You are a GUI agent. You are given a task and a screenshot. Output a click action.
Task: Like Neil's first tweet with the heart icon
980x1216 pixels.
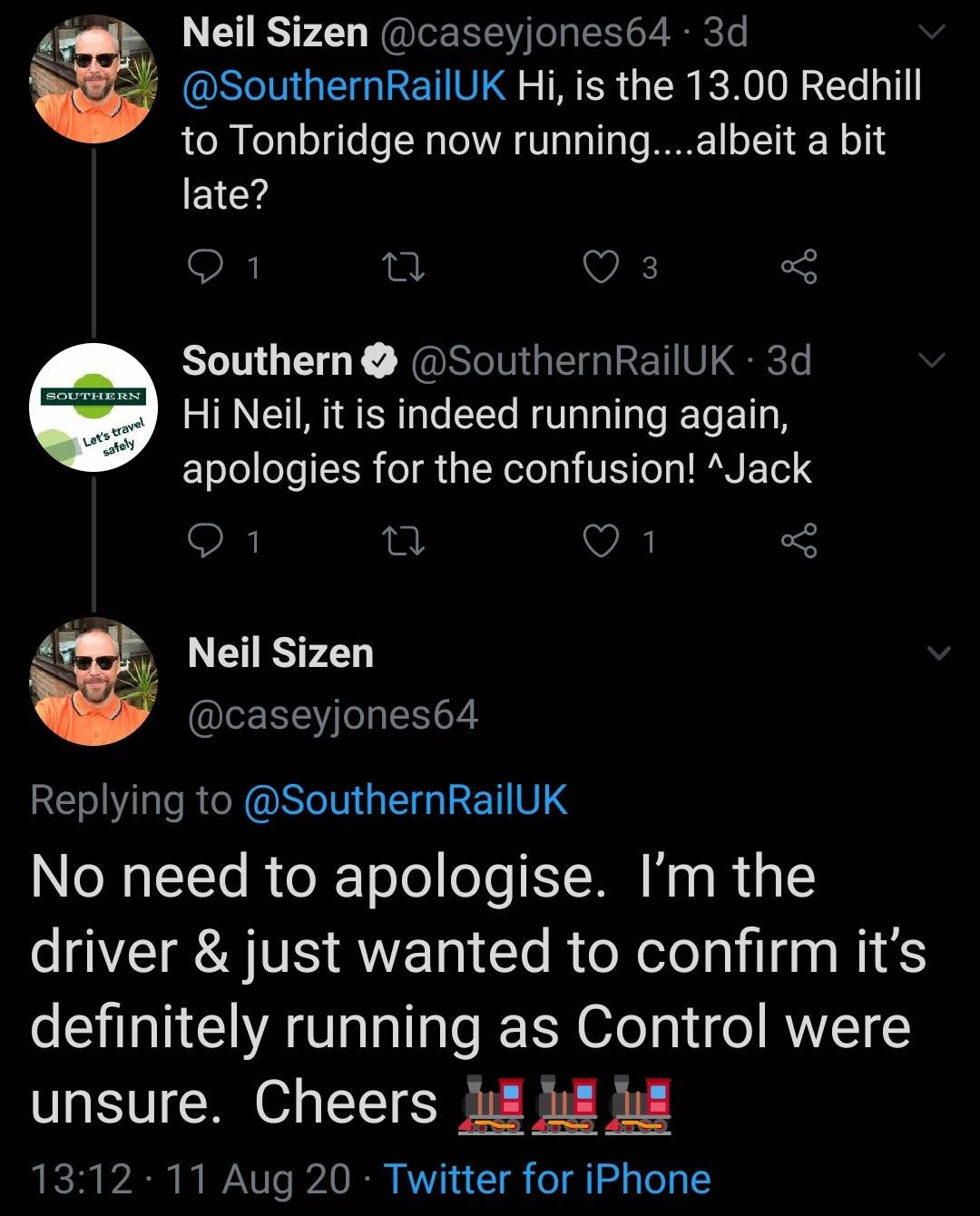pos(601,266)
